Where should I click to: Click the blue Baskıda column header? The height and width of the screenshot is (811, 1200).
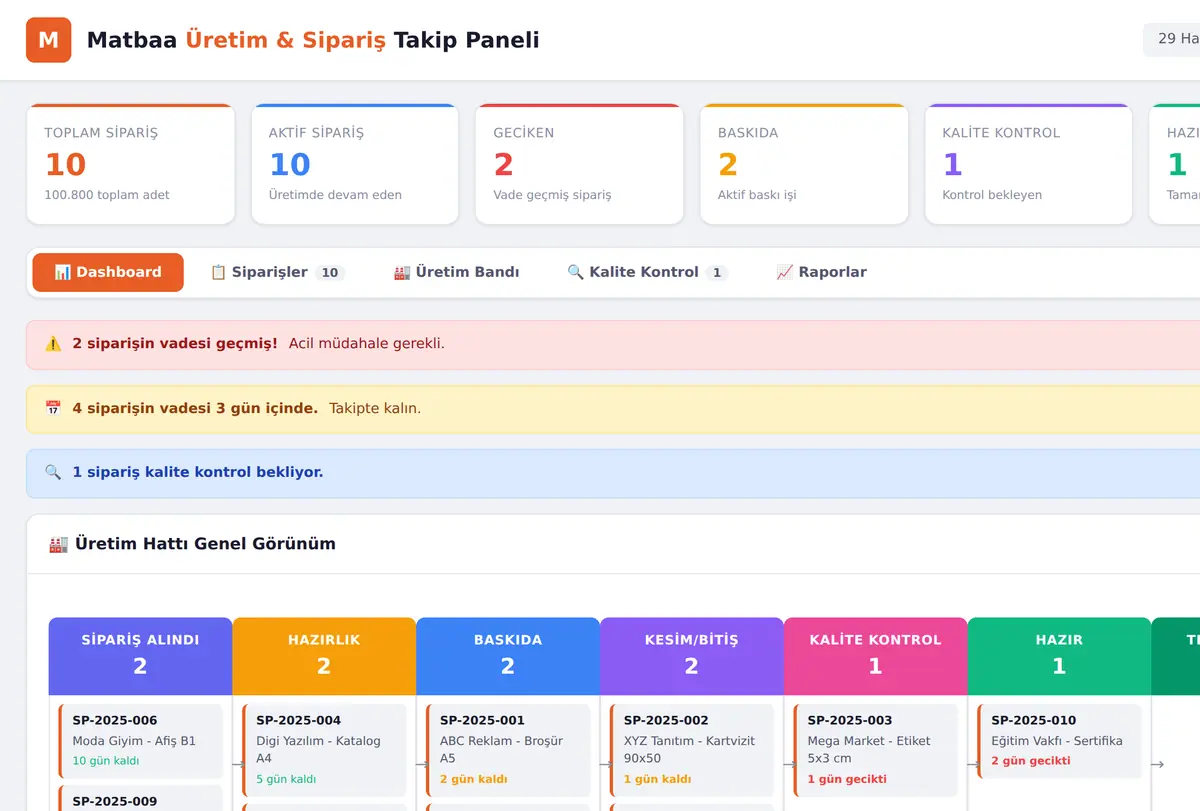click(508, 656)
